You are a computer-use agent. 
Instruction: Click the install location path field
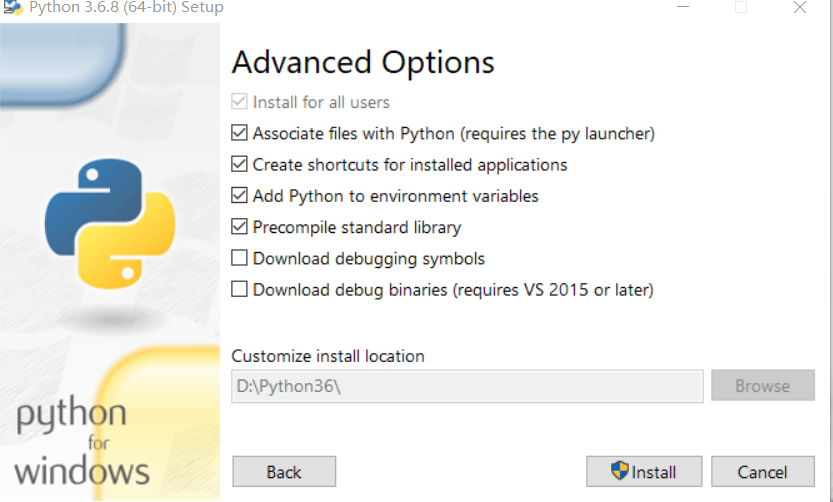(467, 386)
